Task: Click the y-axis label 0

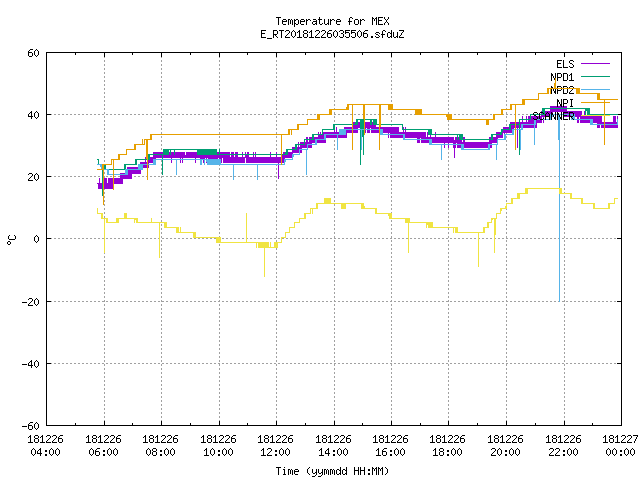Action: tap(37, 239)
